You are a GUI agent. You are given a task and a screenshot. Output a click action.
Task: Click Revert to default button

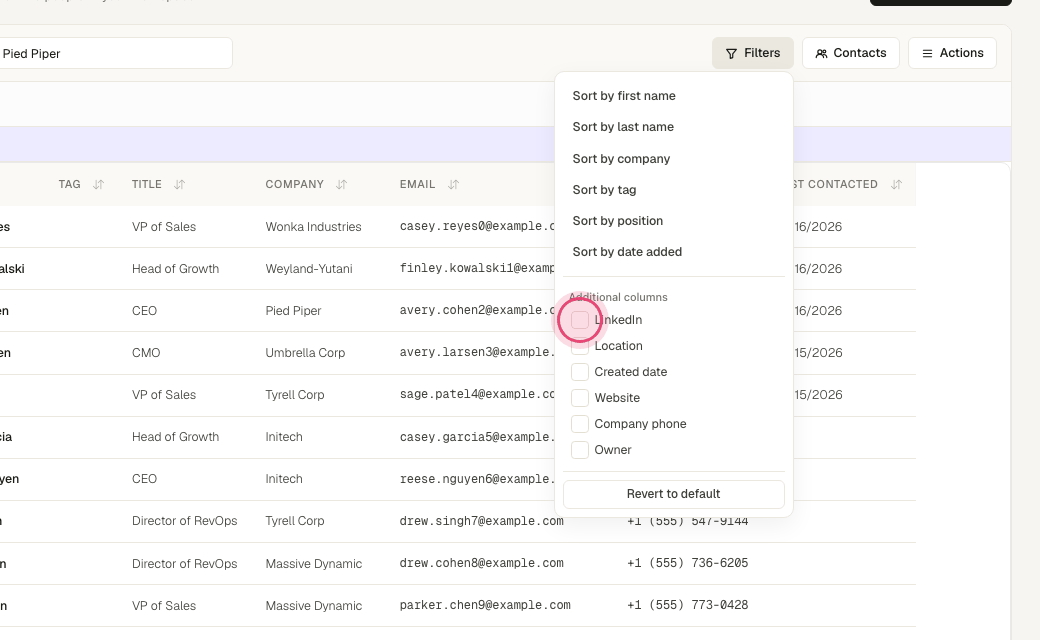tap(674, 494)
